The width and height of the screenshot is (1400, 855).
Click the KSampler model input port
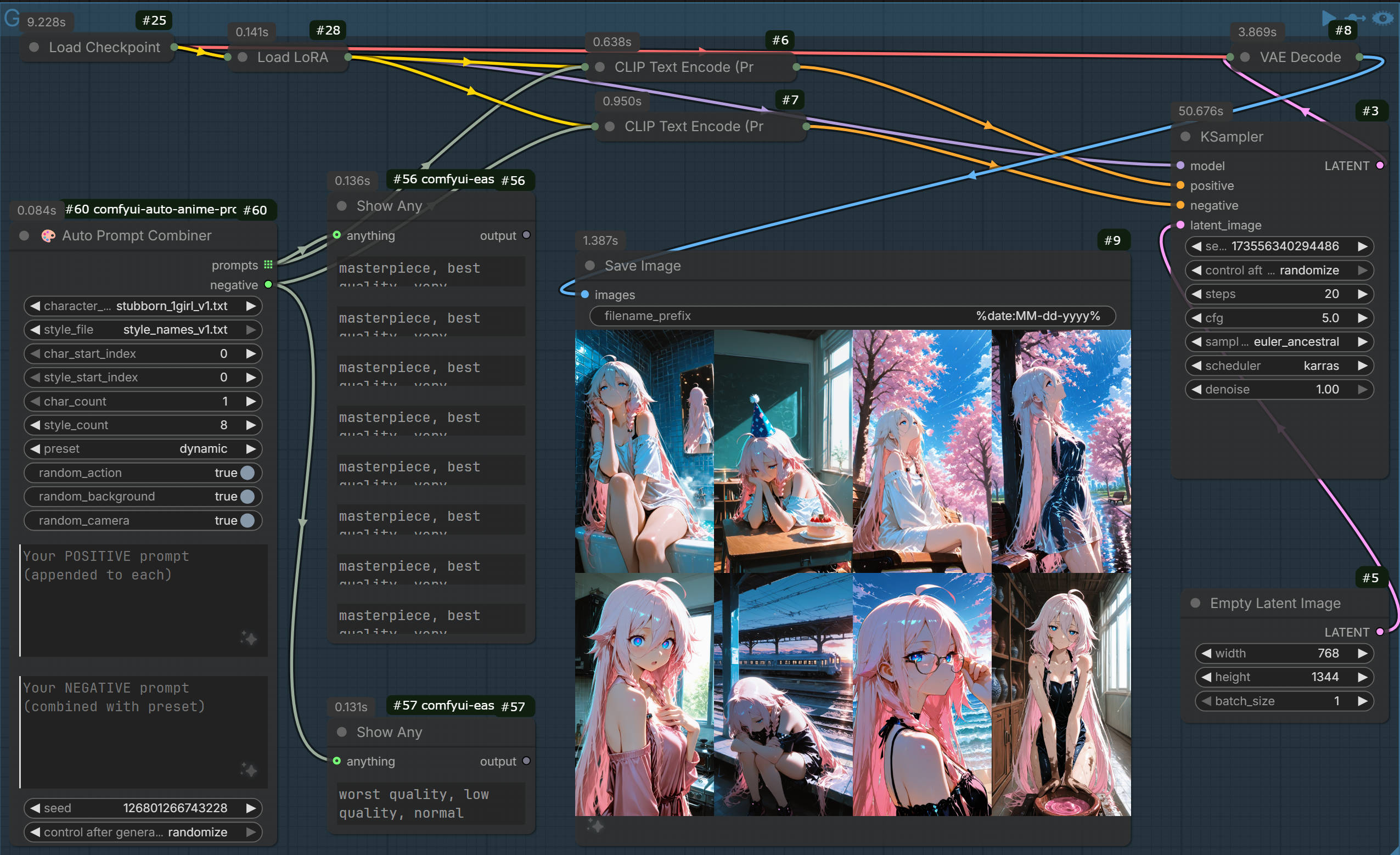click(x=1180, y=165)
